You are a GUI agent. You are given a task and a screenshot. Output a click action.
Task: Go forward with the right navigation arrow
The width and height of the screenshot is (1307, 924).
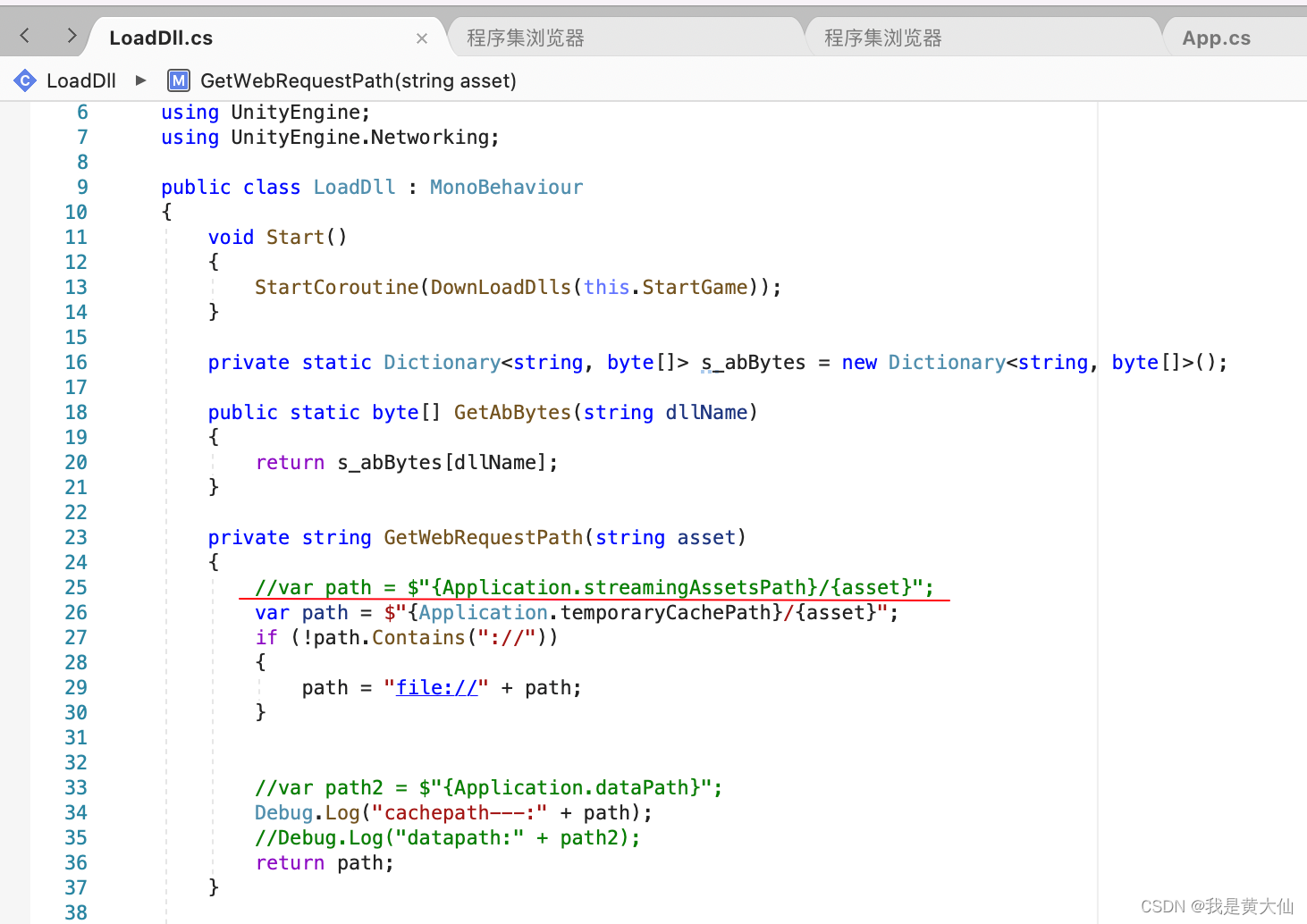point(72,36)
